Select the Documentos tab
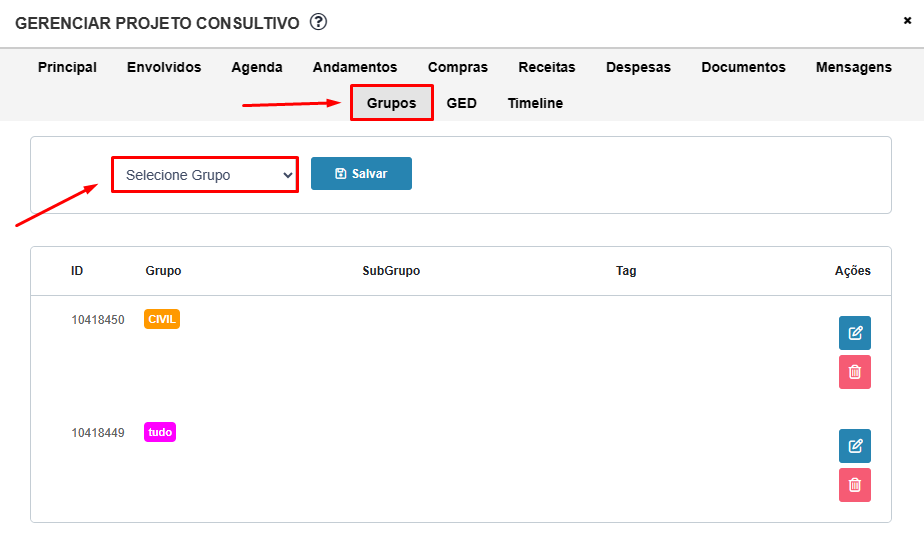The width and height of the screenshot is (924, 536). point(743,67)
